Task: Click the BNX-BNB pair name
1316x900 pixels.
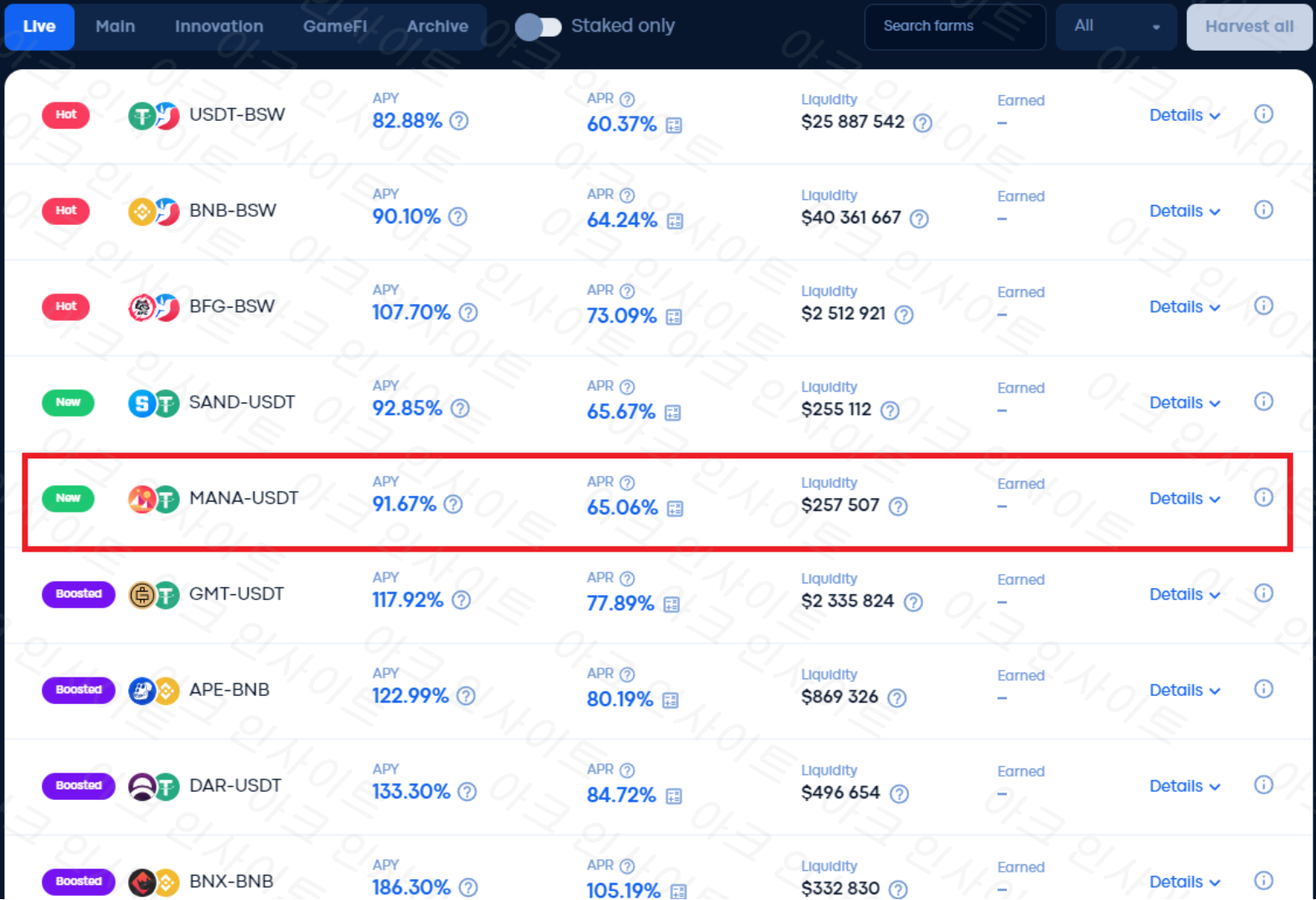Action: point(232,881)
